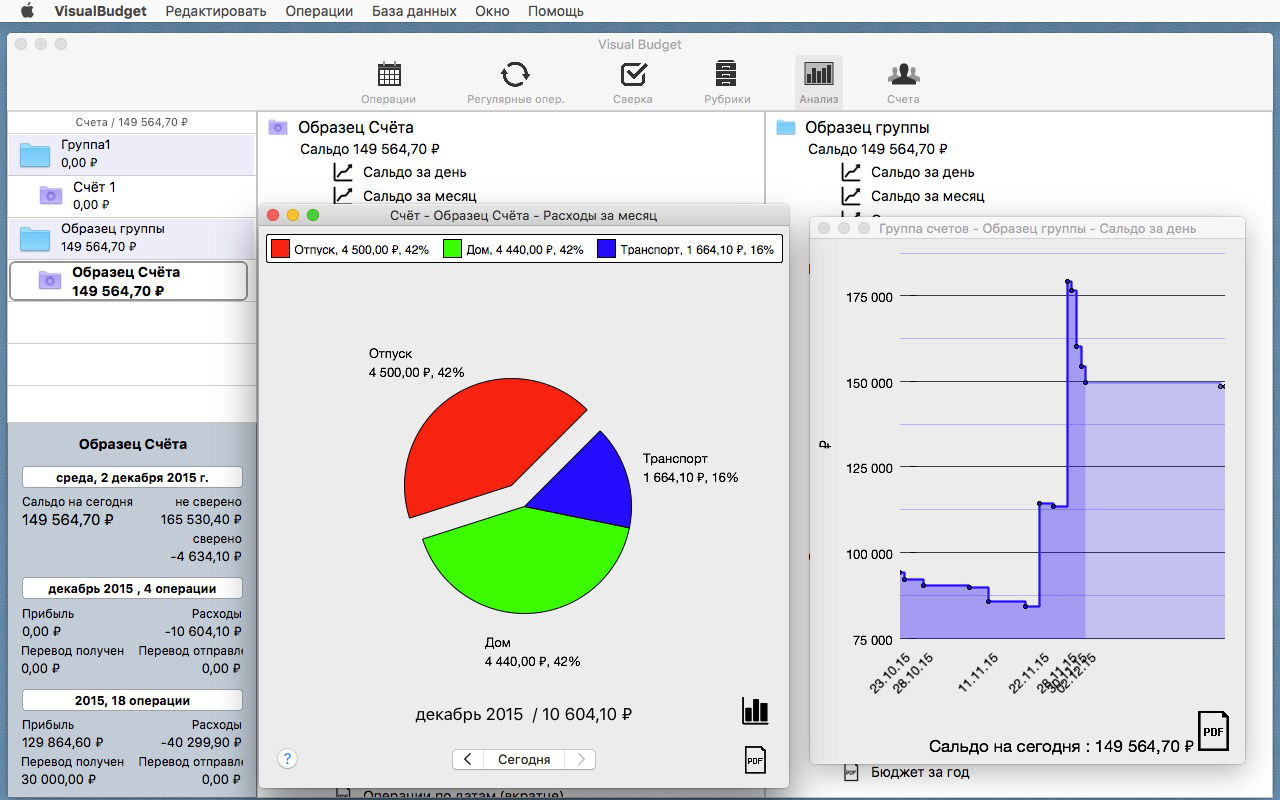Select the Анализ analysis toolbar icon

tap(819, 83)
